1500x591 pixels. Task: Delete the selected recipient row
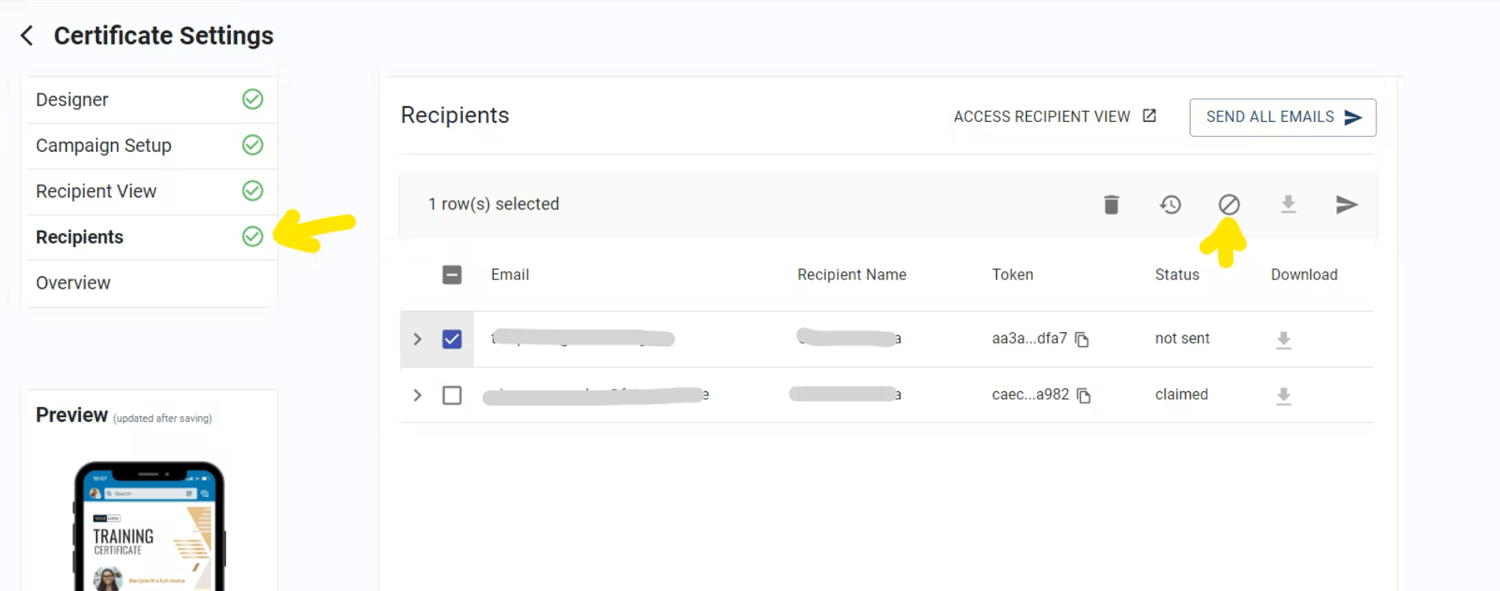click(x=1111, y=204)
